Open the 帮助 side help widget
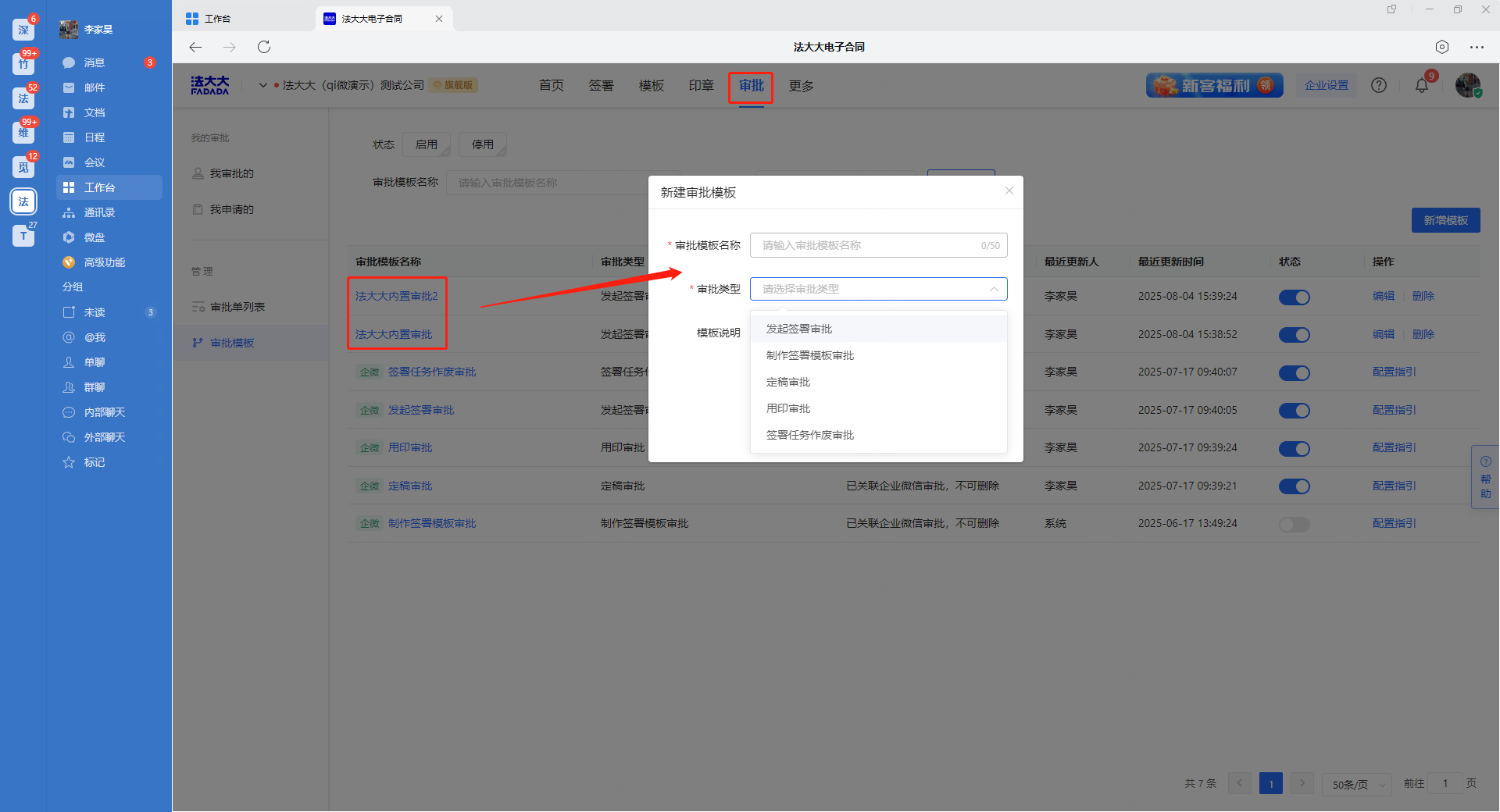Screen dimensions: 1500x812 (x=1485, y=477)
